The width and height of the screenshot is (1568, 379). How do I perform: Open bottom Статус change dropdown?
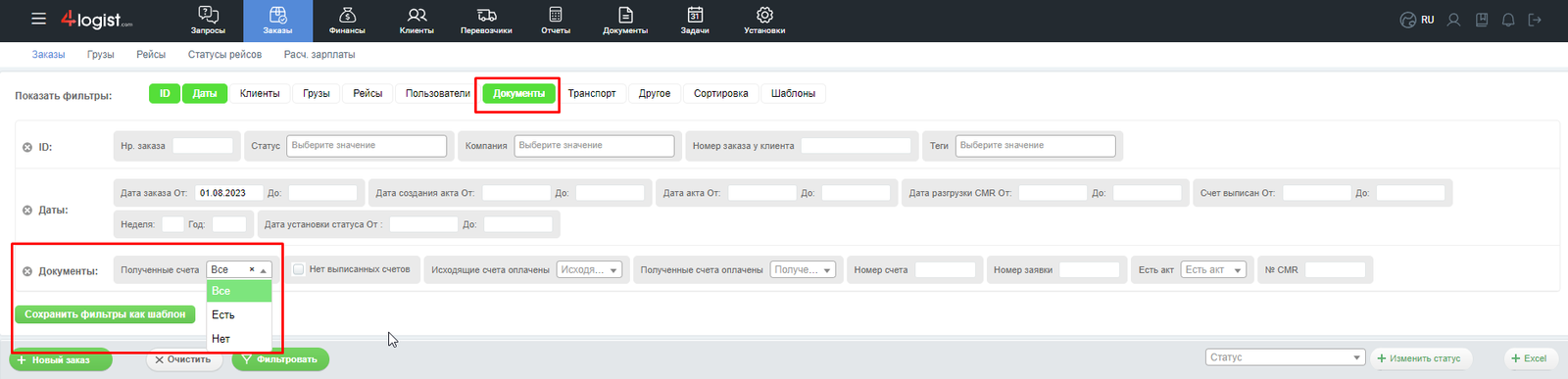click(1286, 357)
